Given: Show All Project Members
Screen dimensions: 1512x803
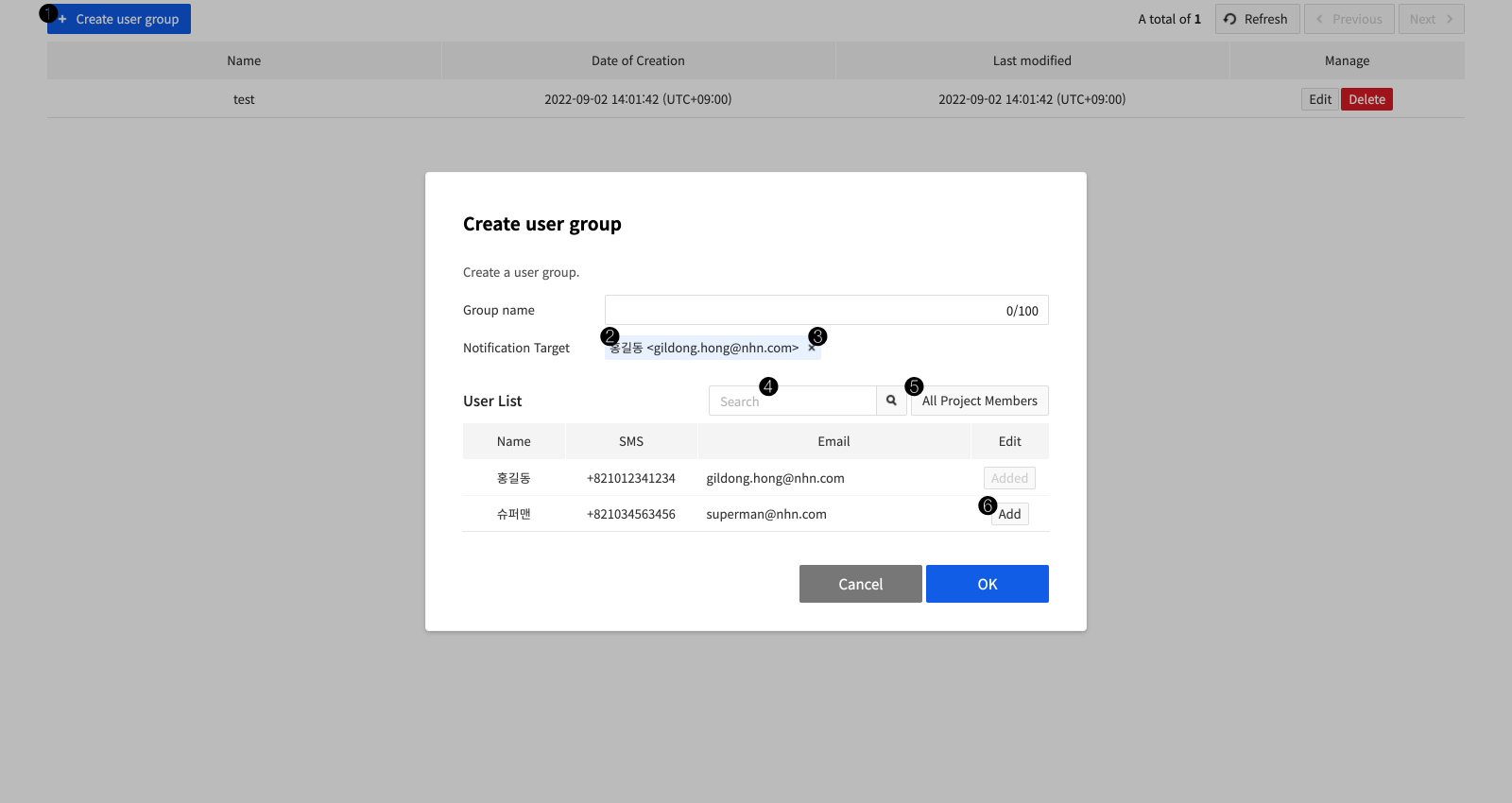Looking at the screenshot, I should coord(980,401).
